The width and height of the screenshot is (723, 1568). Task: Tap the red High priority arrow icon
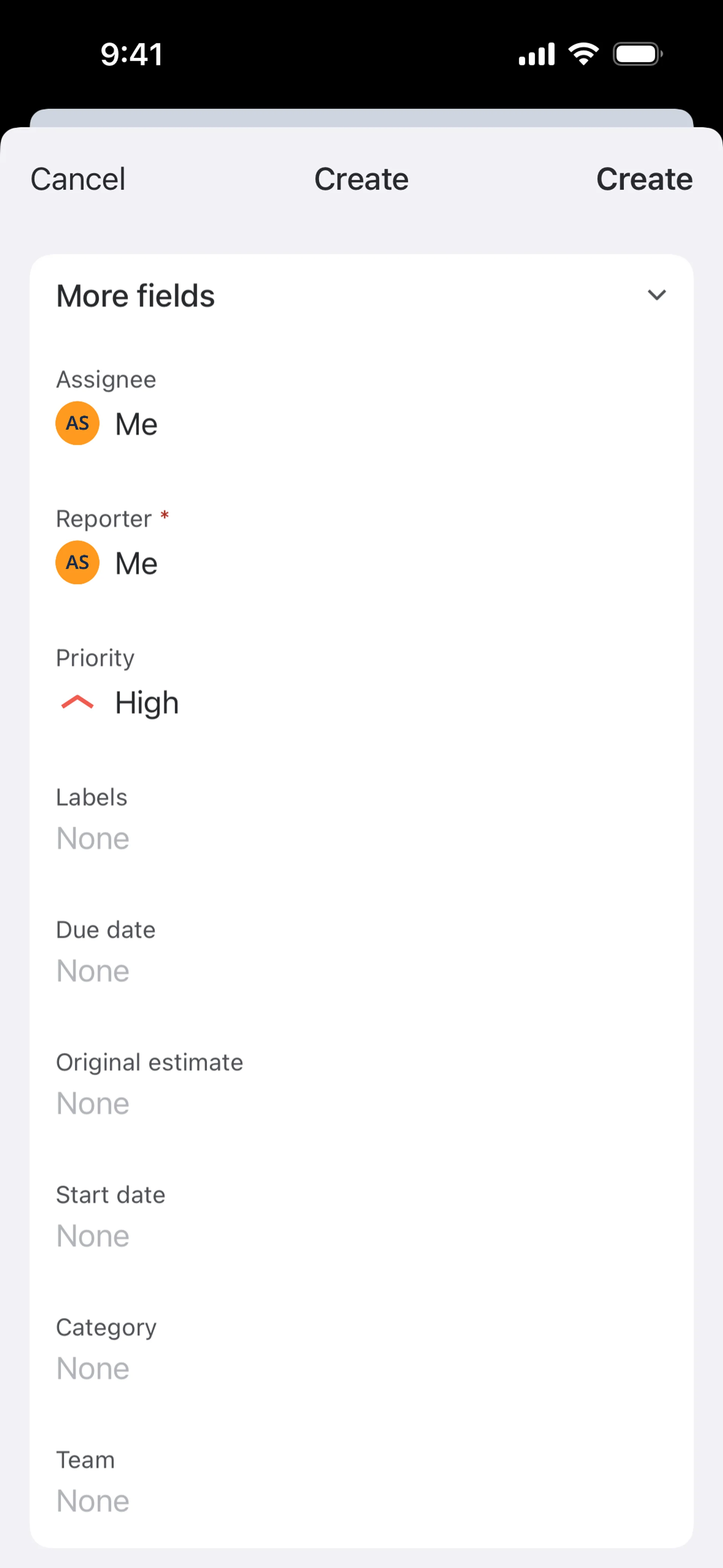(77, 702)
